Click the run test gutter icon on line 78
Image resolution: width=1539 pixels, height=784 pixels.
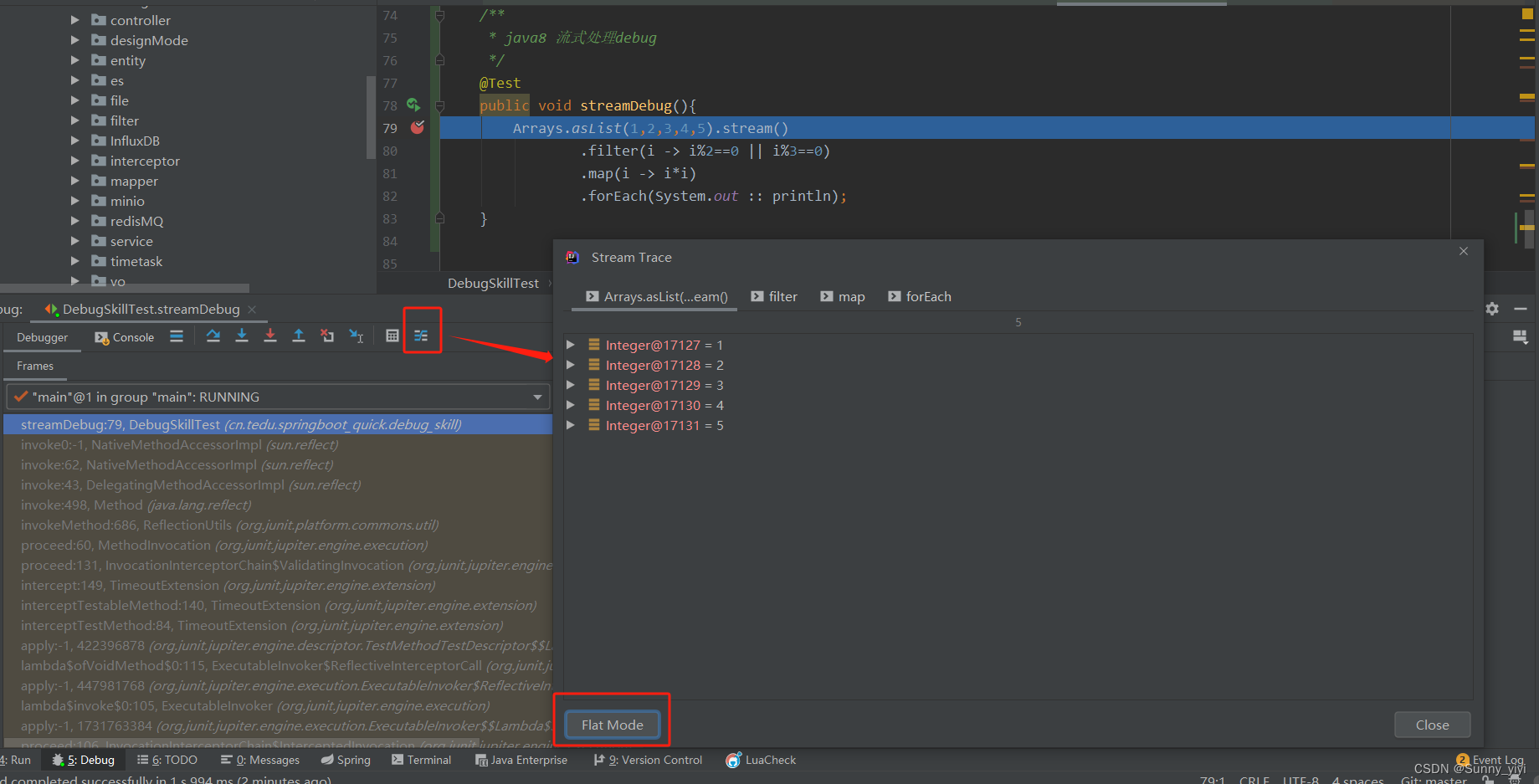pos(413,105)
